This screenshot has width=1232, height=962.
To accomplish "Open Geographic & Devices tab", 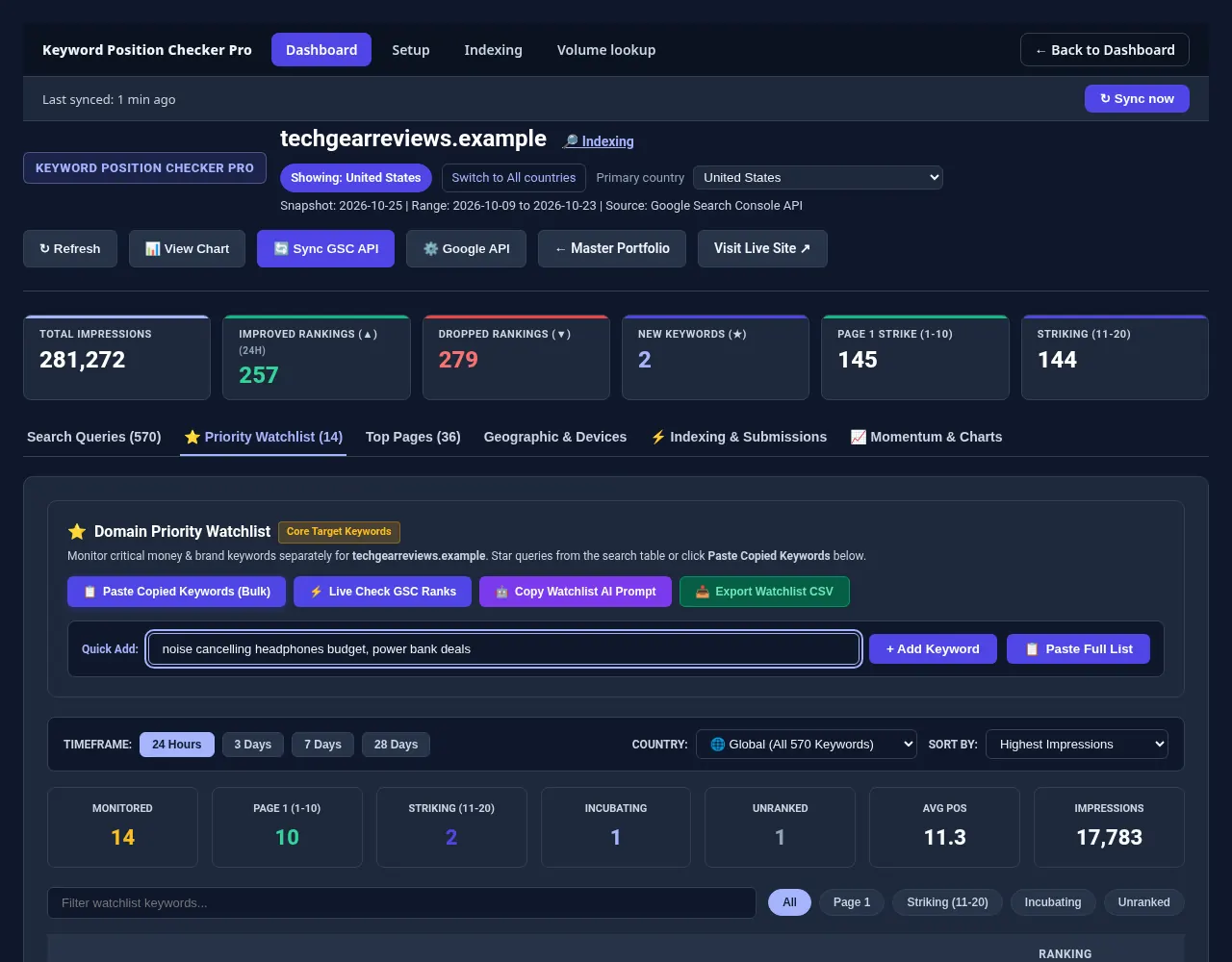I will point(555,437).
